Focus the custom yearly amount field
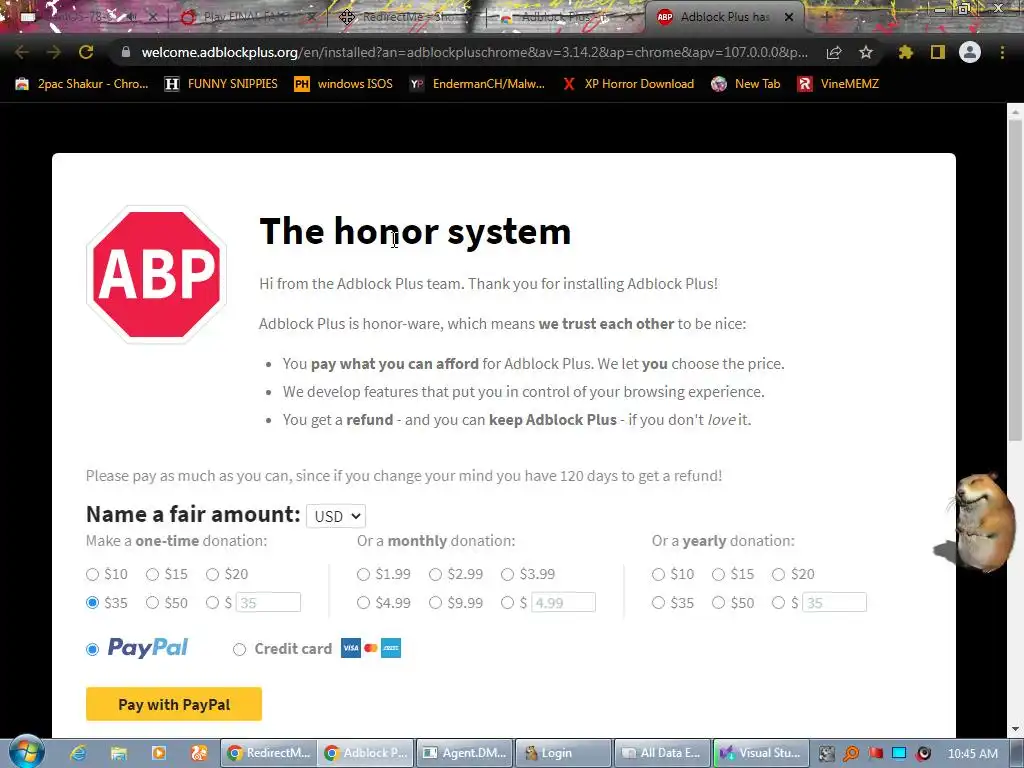 [x=835, y=602]
